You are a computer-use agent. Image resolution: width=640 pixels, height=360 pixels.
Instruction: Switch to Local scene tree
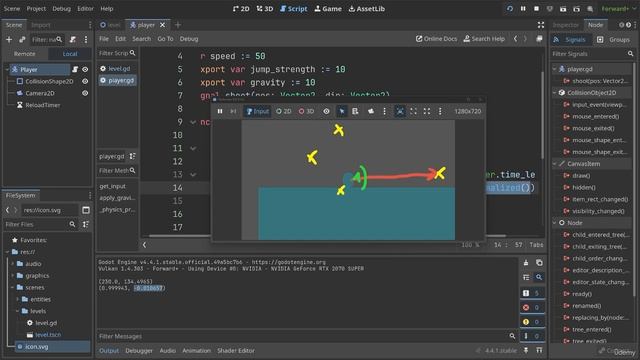pyautogui.click(x=70, y=54)
